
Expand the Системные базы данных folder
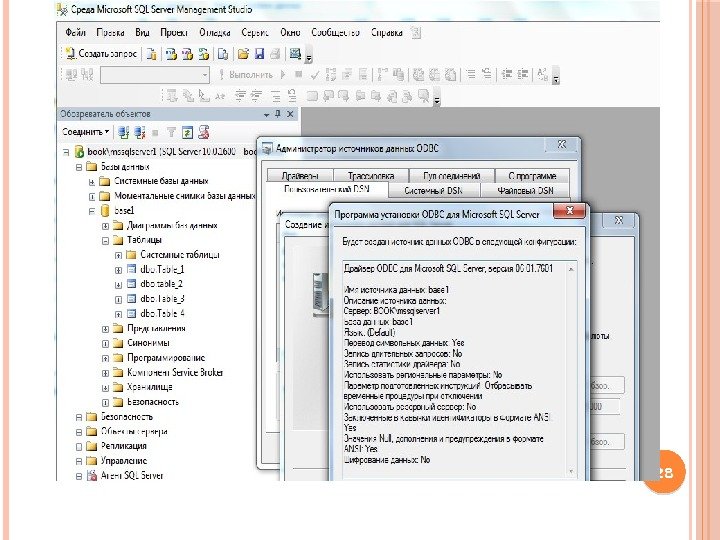click(x=92, y=182)
